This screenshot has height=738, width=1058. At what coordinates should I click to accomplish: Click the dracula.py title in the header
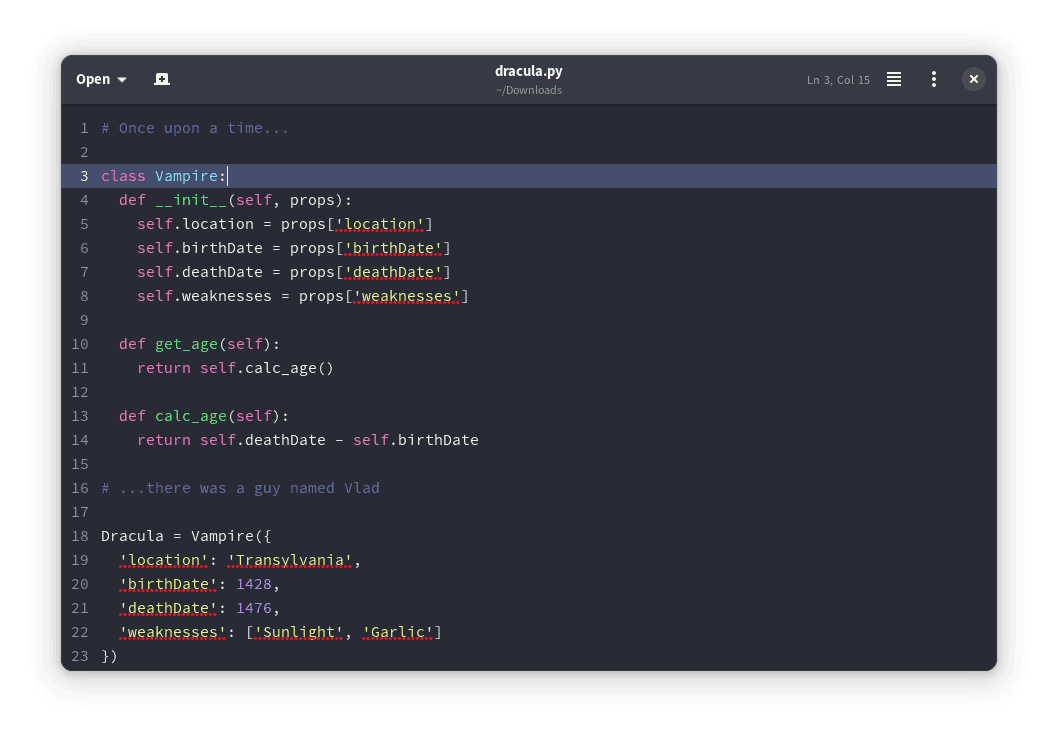(x=528, y=71)
